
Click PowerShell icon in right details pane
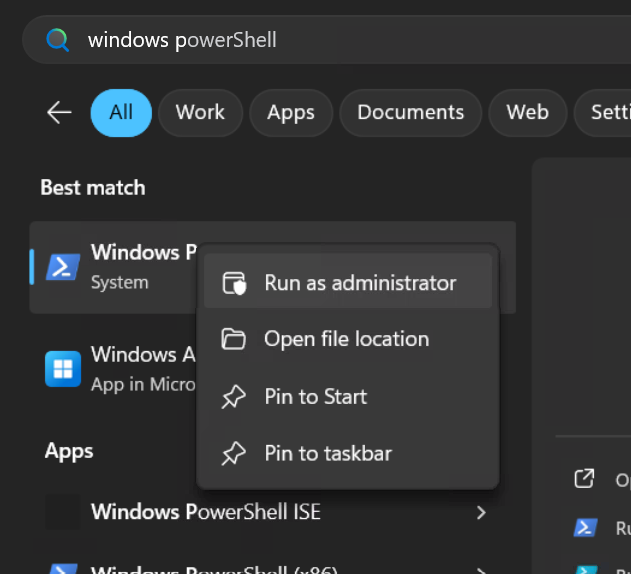coord(586,528)
